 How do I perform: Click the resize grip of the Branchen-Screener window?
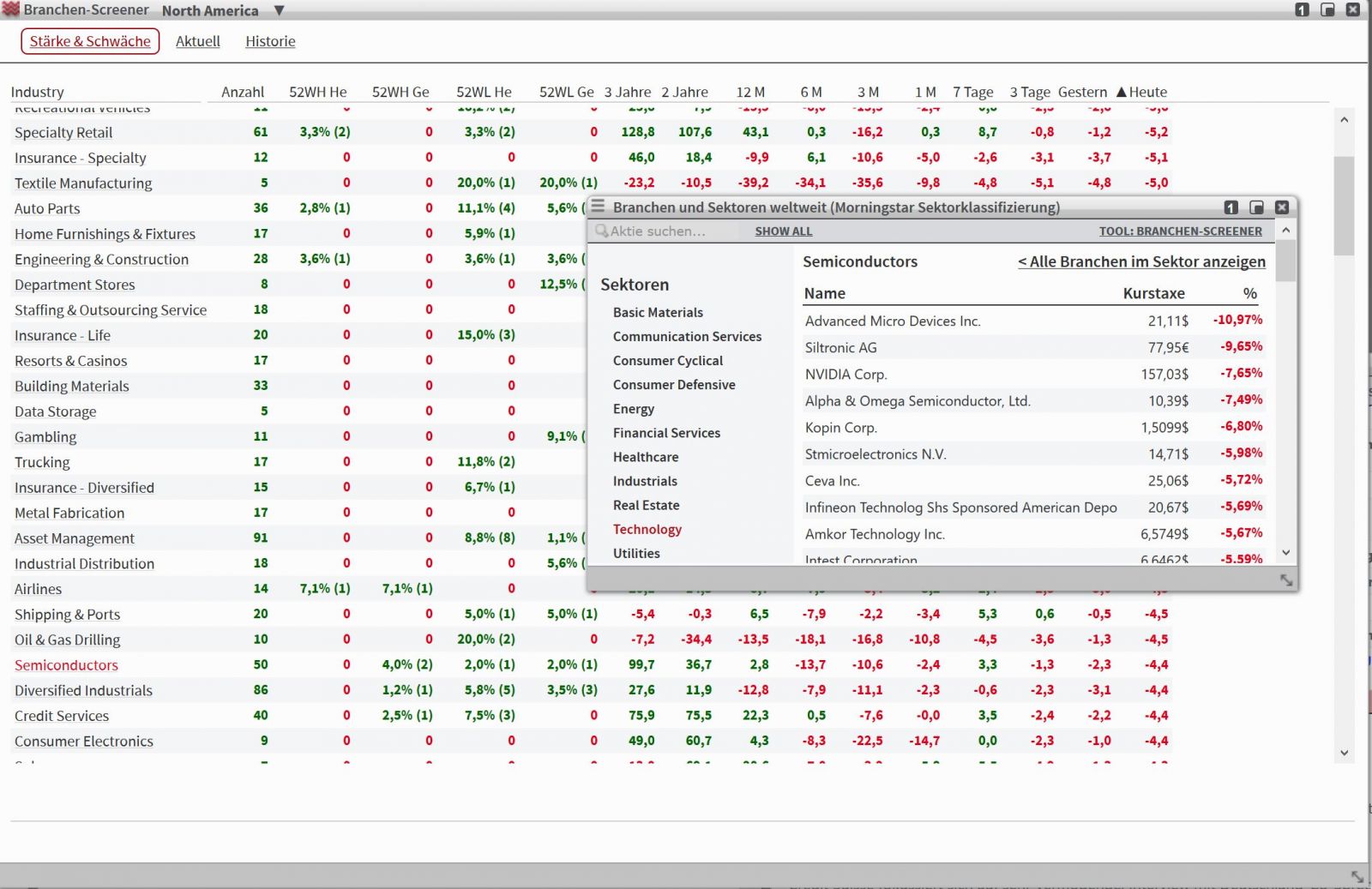click(x=1357, y=876)
